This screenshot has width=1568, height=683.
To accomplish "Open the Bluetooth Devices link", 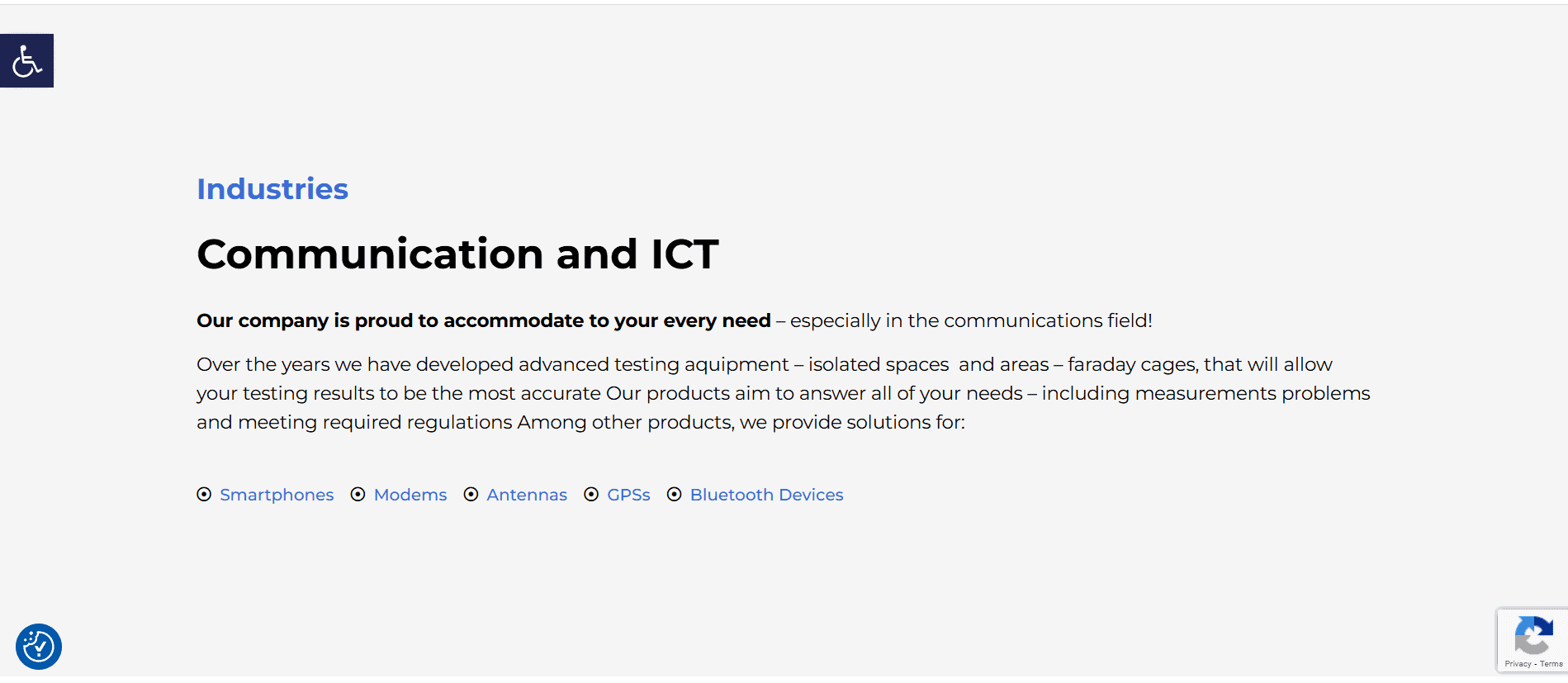I will pos(766,495).
